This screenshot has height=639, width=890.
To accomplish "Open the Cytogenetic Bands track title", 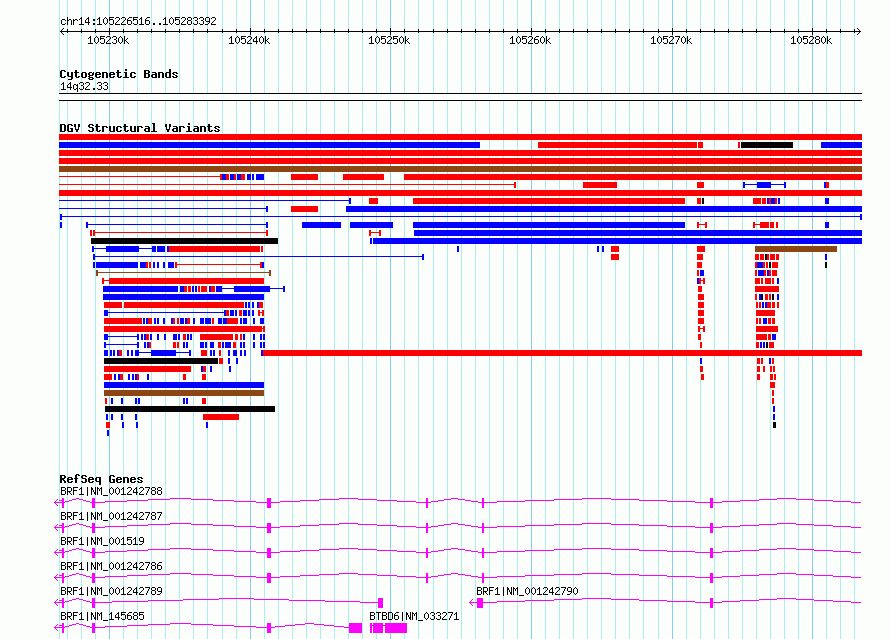I will click(119, 74).
